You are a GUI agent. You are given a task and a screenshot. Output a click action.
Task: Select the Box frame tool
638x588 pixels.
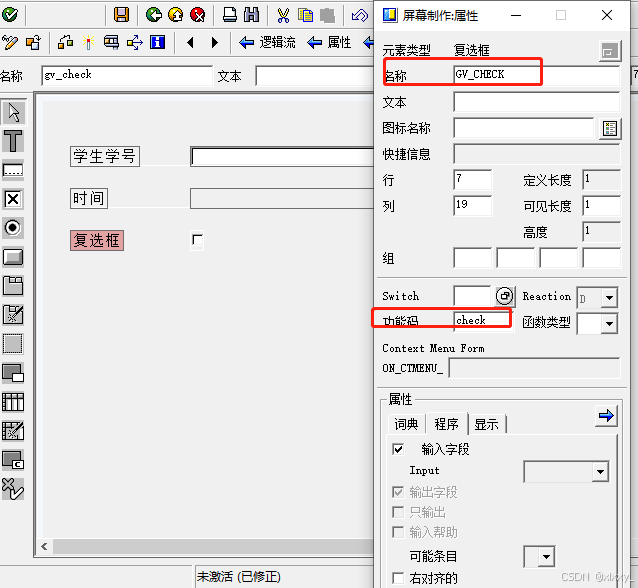click(x=13, y=344)
